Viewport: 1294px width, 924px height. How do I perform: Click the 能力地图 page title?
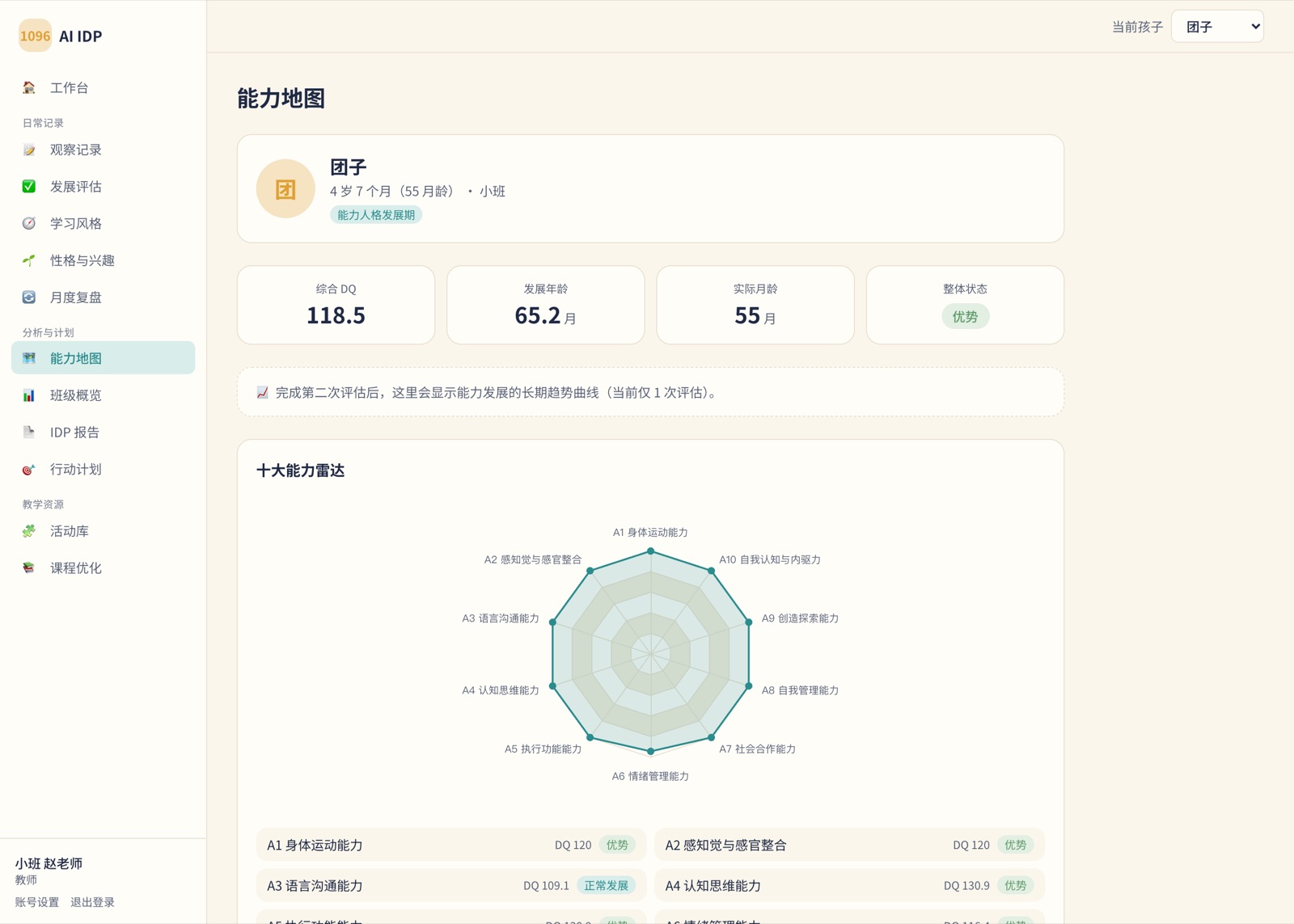pyautogui.click(x=281, y=99)
